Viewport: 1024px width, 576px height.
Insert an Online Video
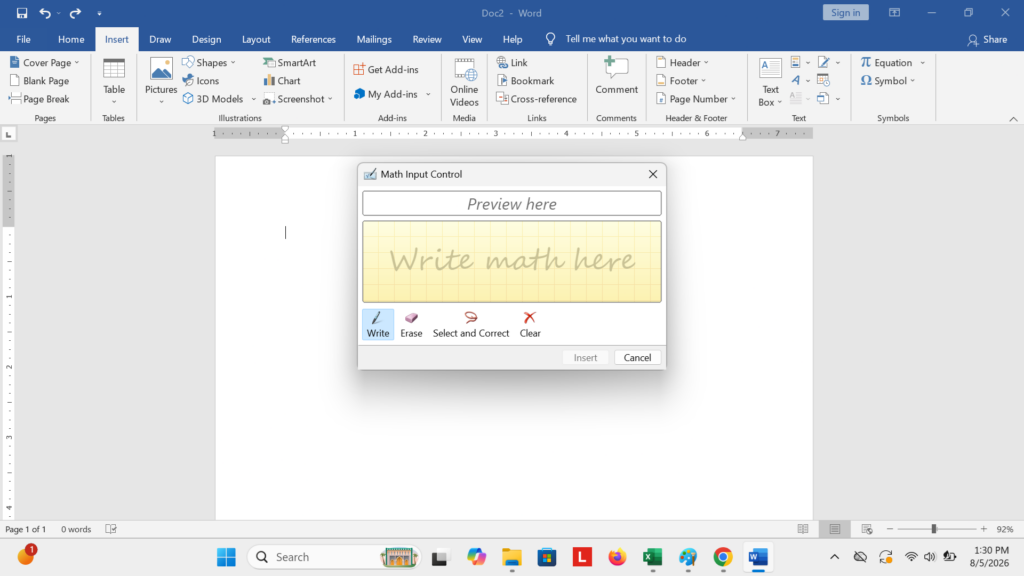tap(464, 82)
